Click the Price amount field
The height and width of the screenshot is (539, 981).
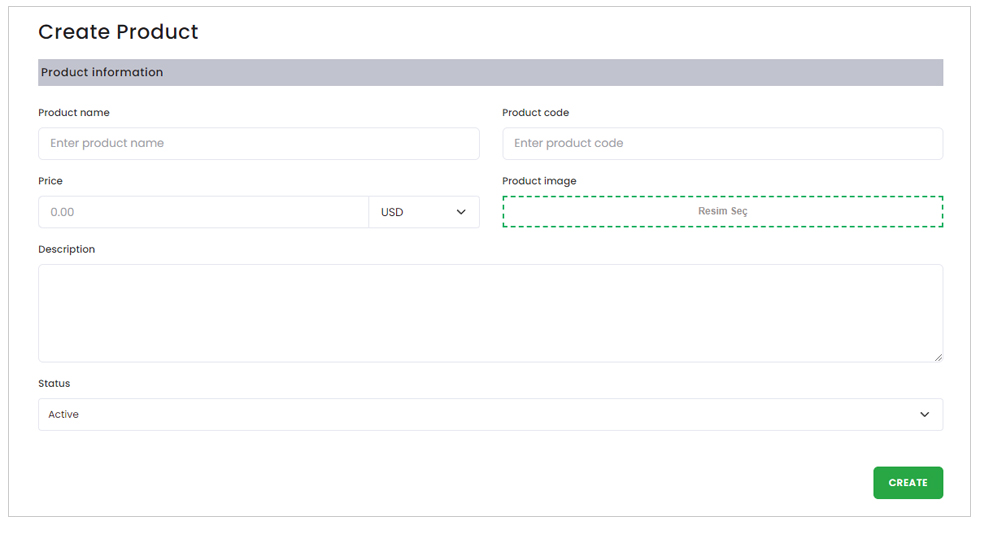tap(203, 212)
